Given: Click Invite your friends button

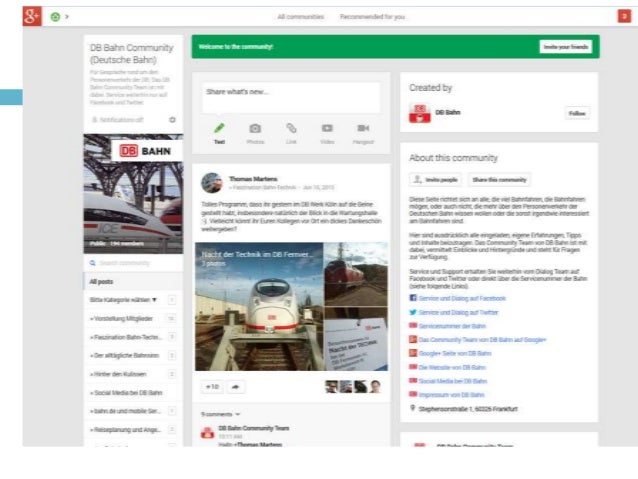Looking at the screenshot, I should tap(566, 47).
